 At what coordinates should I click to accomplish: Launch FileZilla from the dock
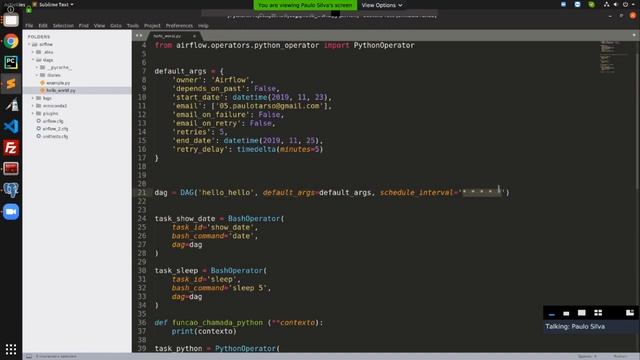[x=11, y=147]
